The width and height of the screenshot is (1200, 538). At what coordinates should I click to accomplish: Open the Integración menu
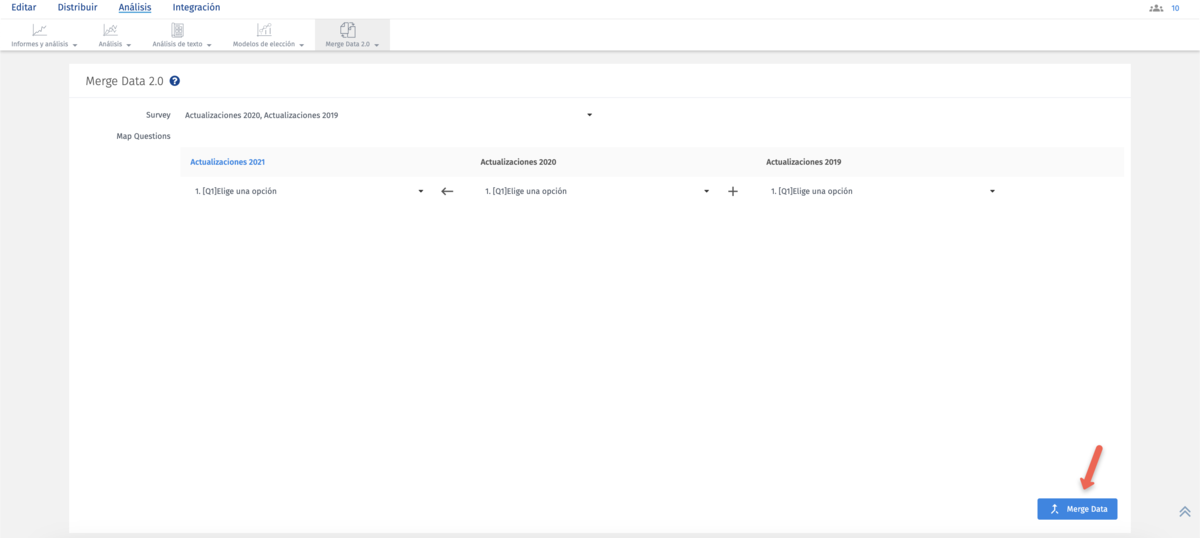(196, 7)
